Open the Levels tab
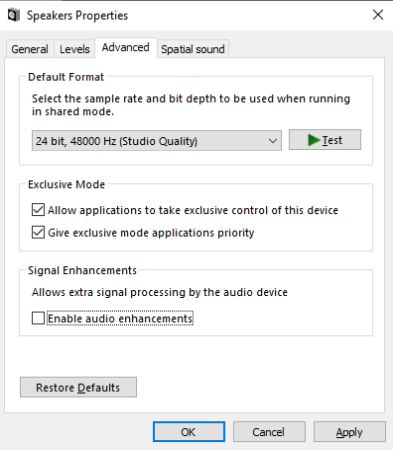 (x=75, y=49)
